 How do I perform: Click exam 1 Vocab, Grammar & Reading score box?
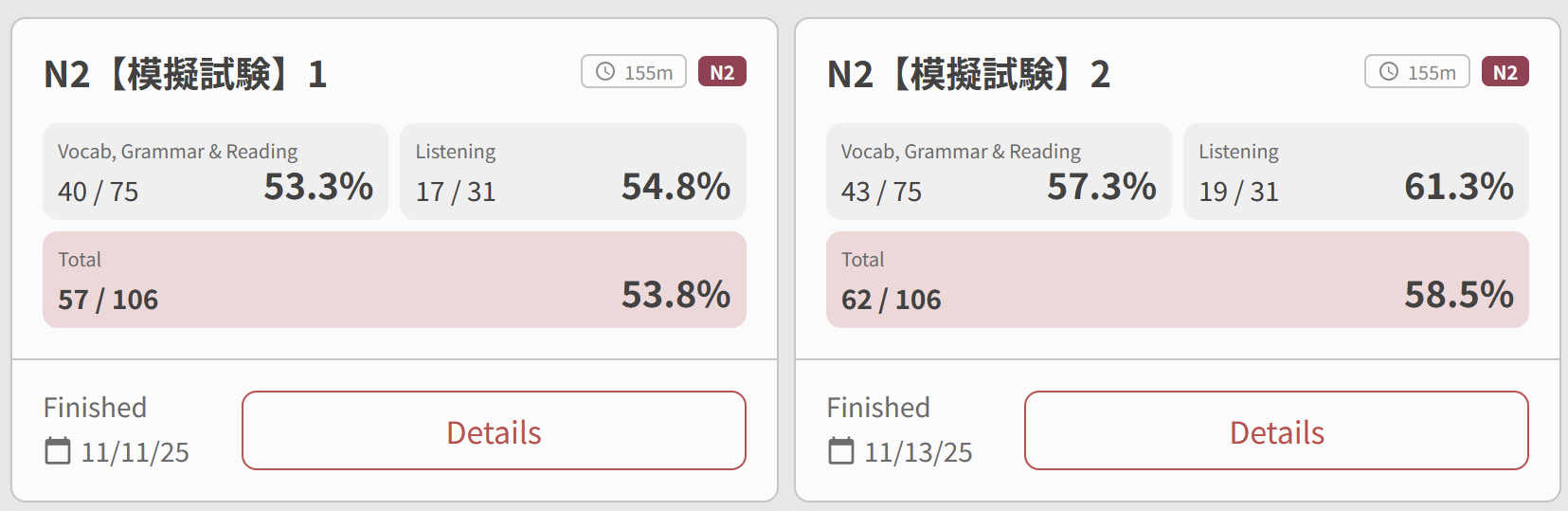(215, 172)
